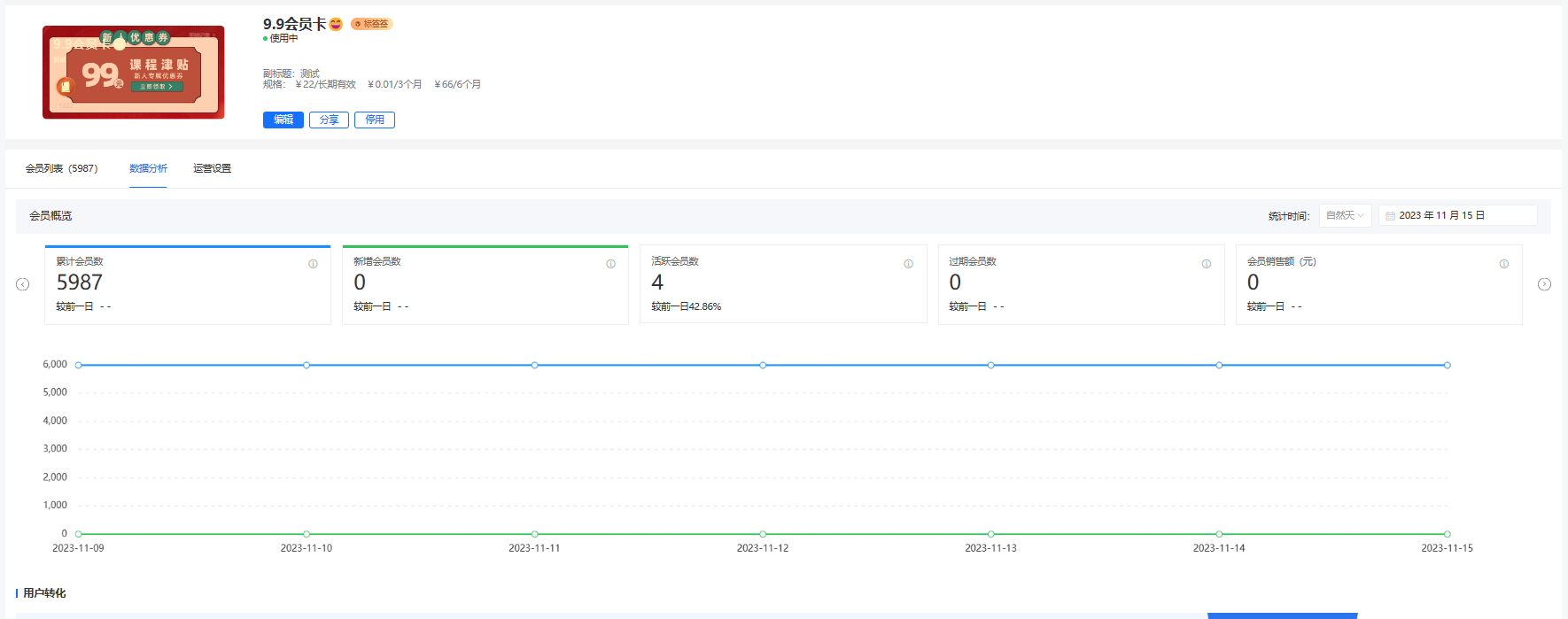1568x619 pixels.
Task: Click the 9.9会员卡 cover thumbnail
Action: [x=134, y=73]
